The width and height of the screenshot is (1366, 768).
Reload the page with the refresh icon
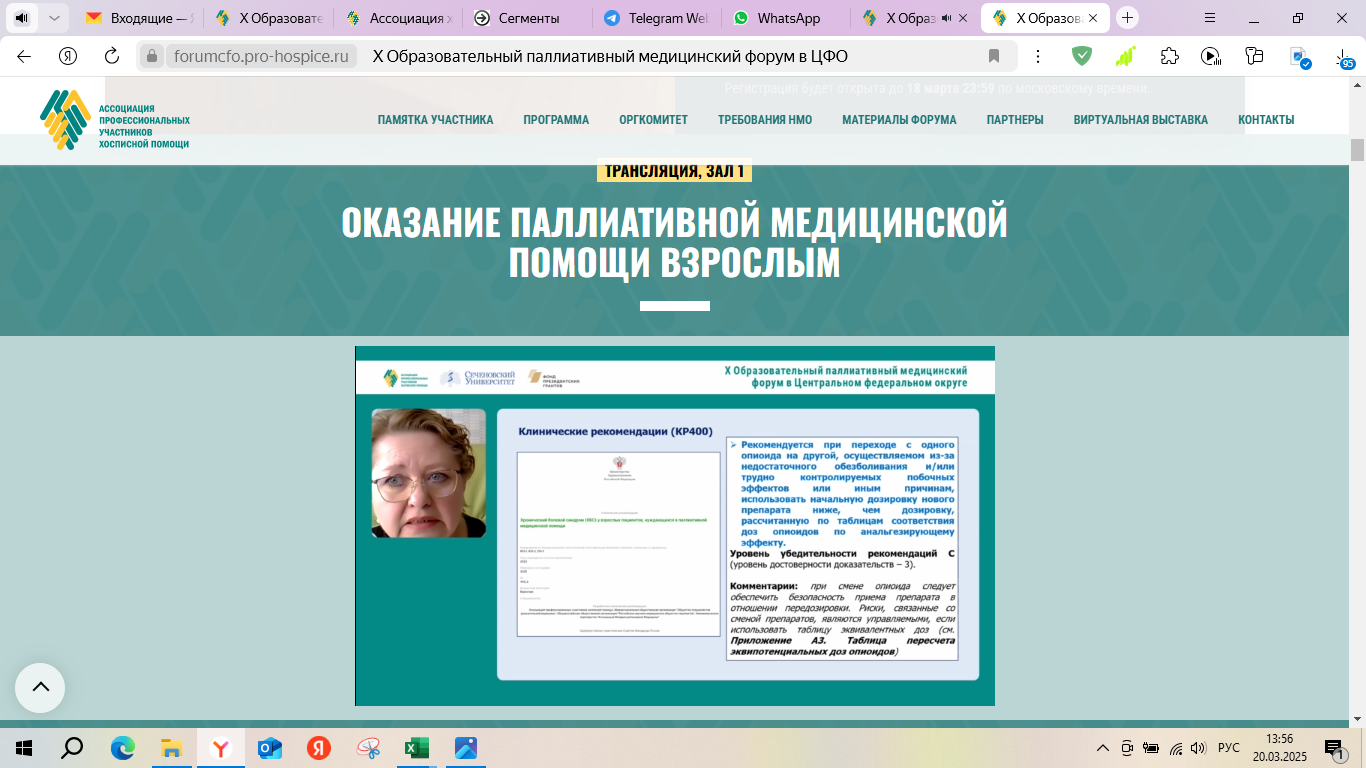[x=112, y=56]
